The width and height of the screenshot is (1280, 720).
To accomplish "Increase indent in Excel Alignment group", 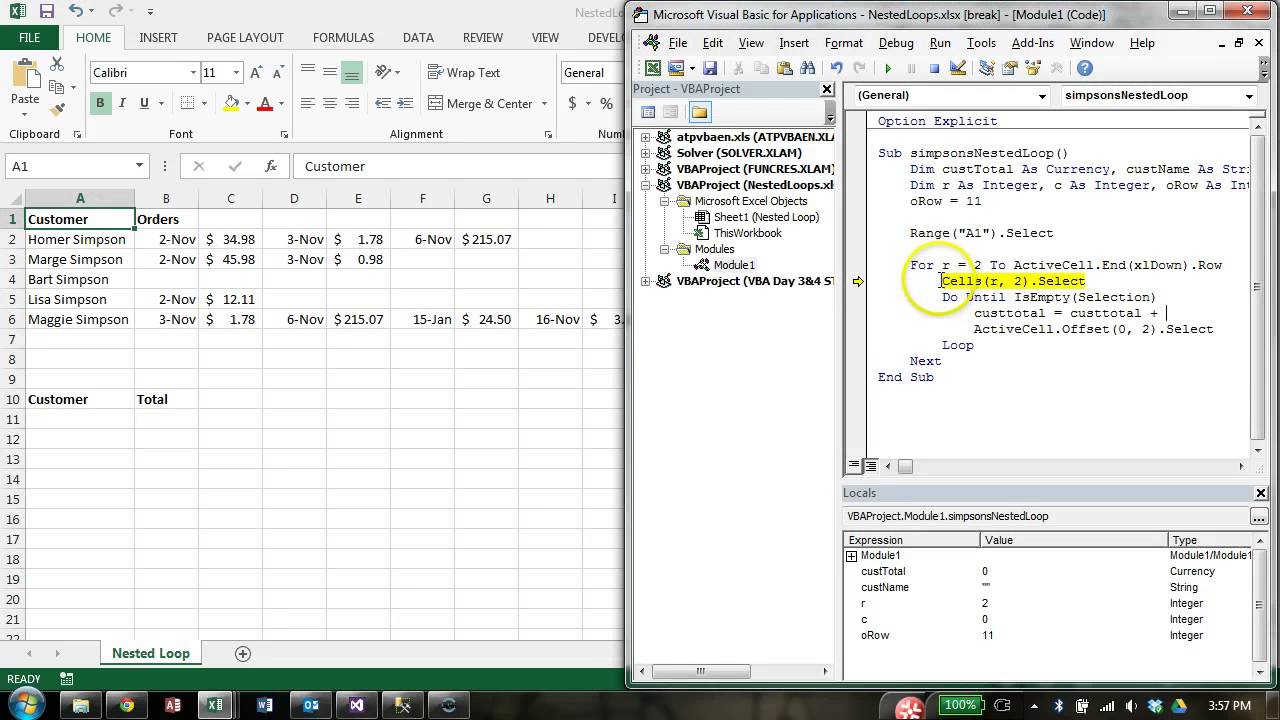I will (x=407, y=103).
